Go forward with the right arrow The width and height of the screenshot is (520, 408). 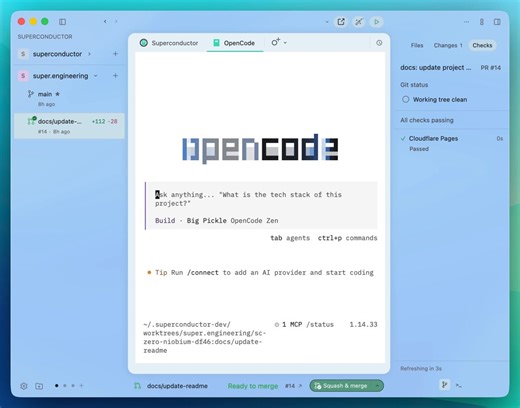pyautogui.click(x=116, y=21)
